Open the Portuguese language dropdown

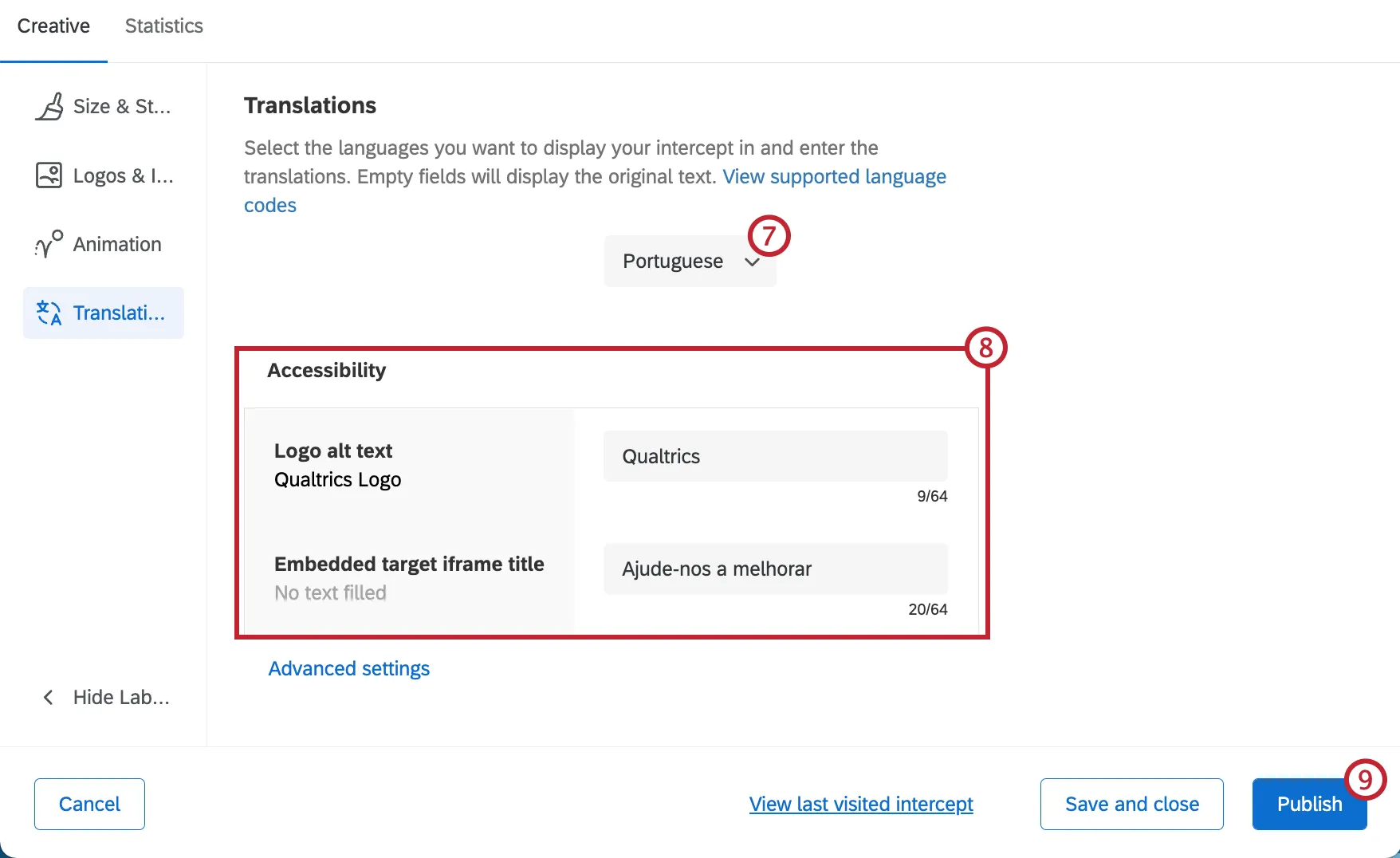tap(689, 261)
